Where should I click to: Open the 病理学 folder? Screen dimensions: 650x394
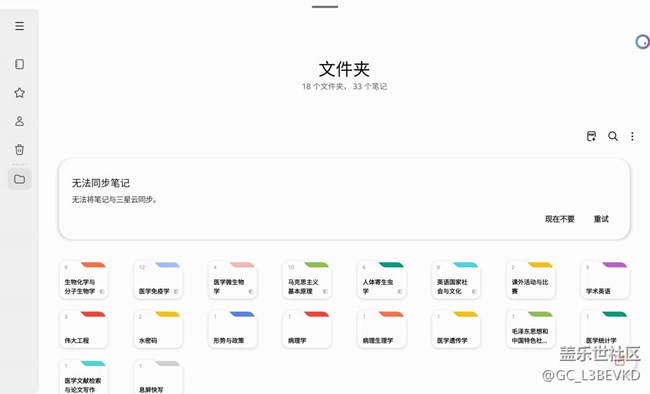(307, 329)
